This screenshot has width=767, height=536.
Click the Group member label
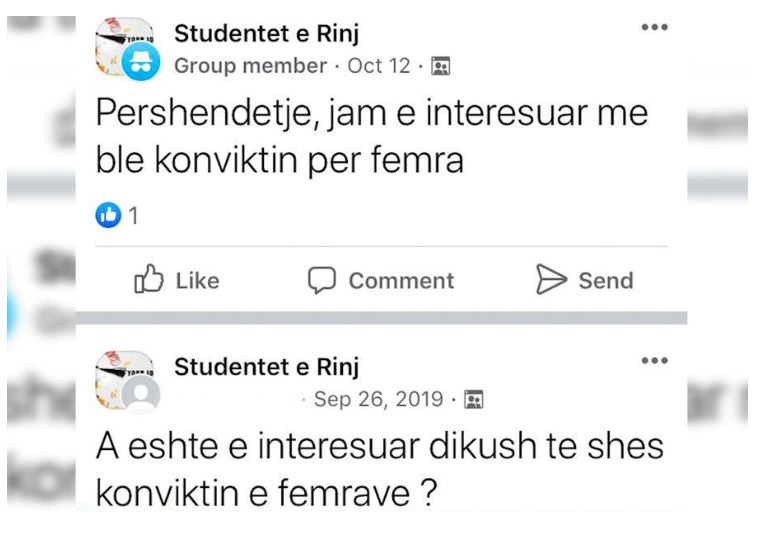tap(250, 66)
